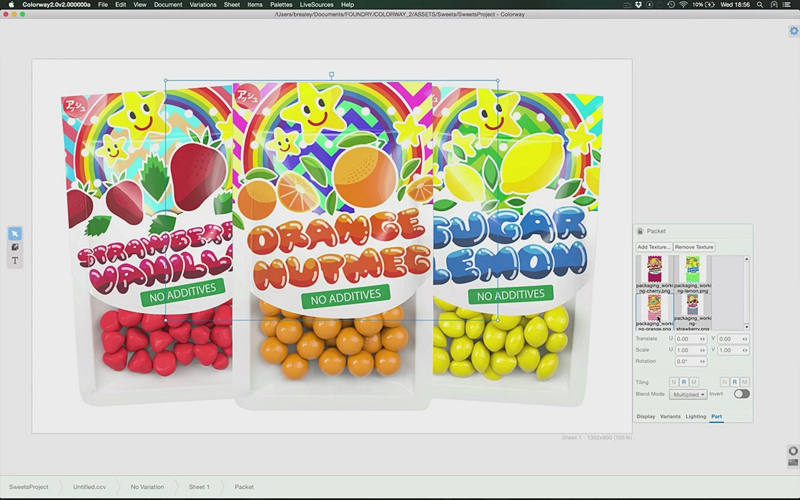
Task: Click the Remove Texture button
Action: coord(693,246)
